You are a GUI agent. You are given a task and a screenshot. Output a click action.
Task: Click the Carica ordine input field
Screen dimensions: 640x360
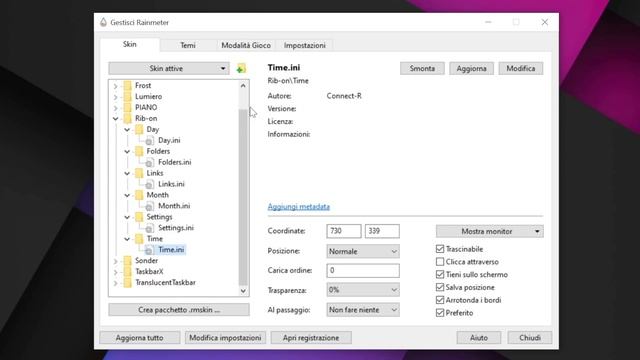pyautogui.click(x=363, y=271)
